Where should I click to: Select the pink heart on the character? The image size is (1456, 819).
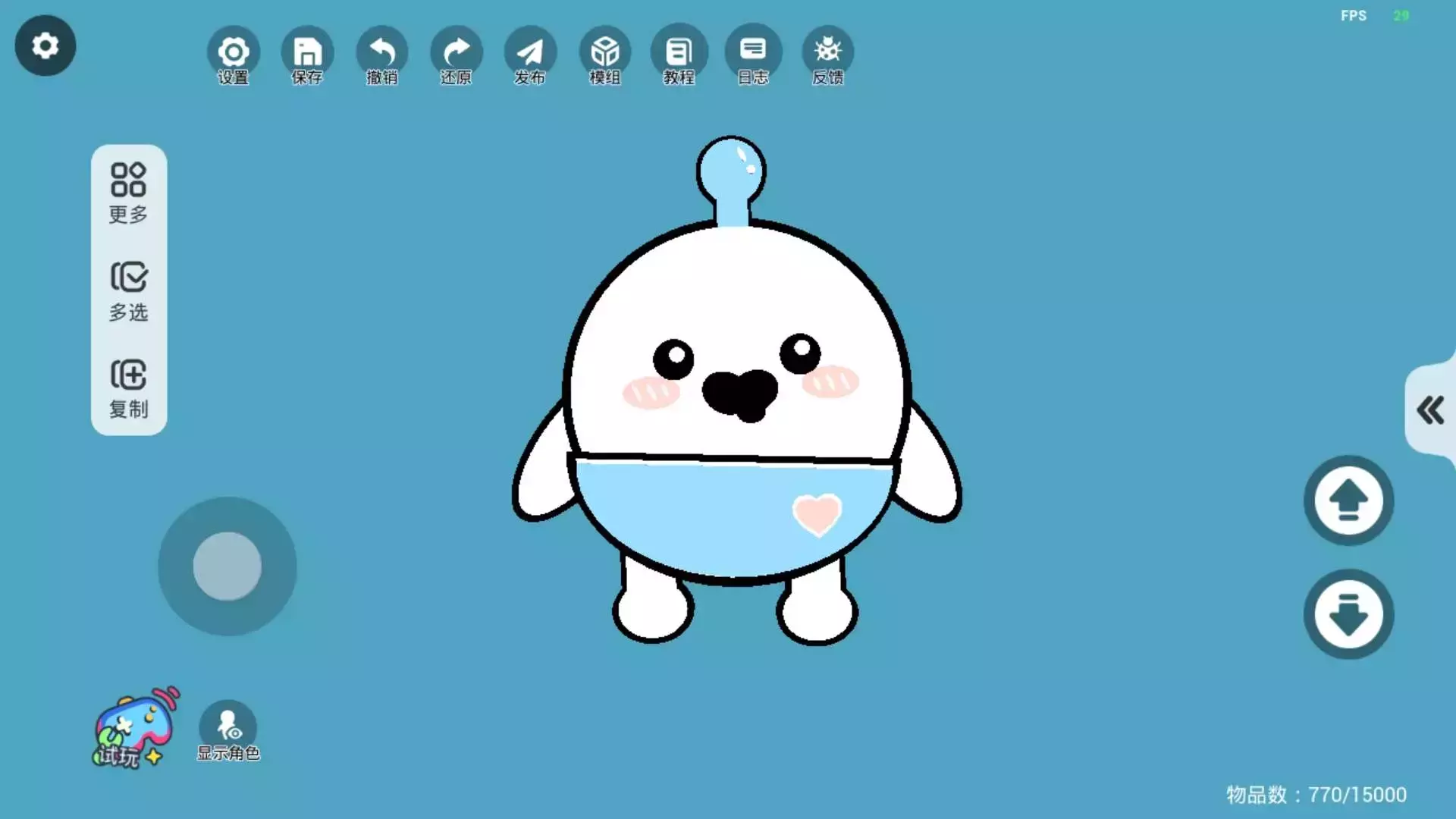click(x=817, y=513)
